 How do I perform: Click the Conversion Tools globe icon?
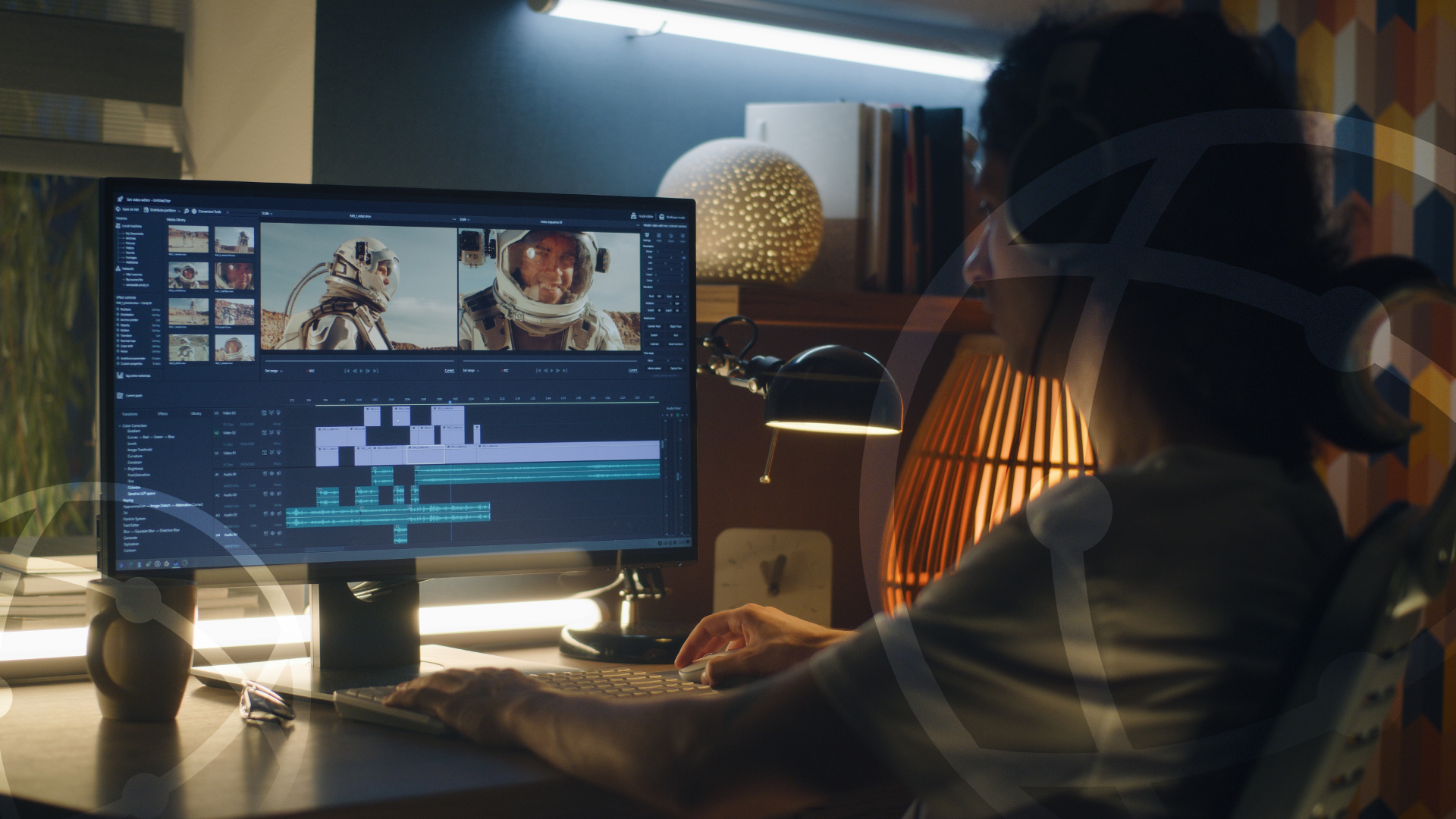pos(194,212)
